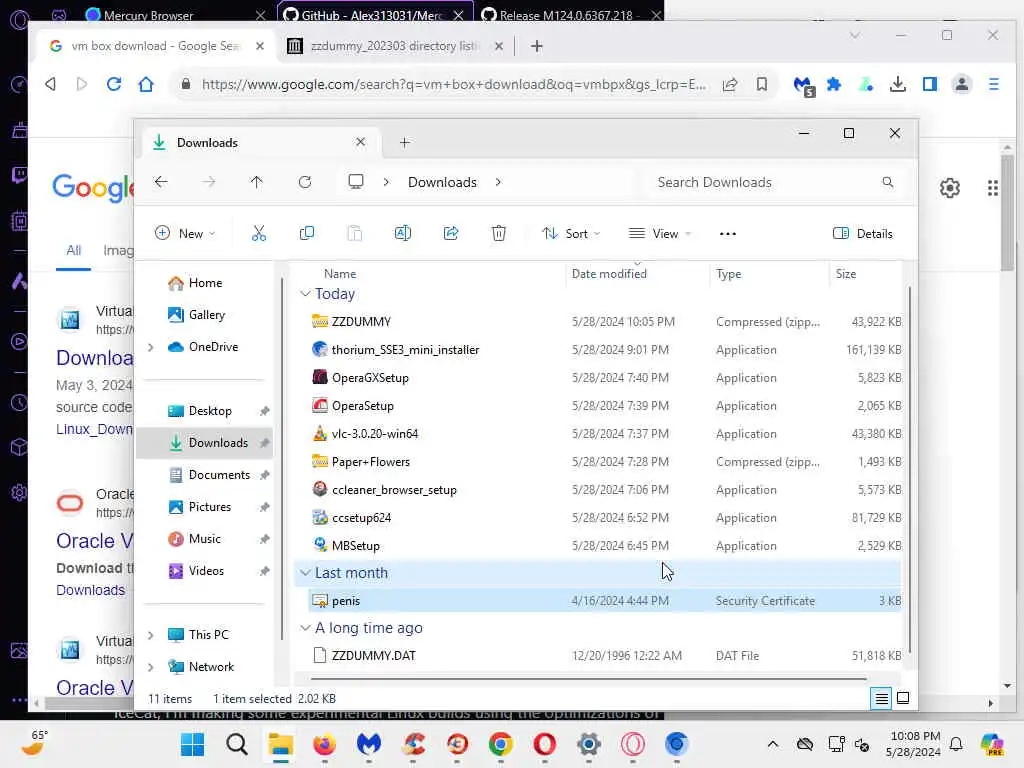
Task: Click the browser URL address field
Action: click(453, 84)
